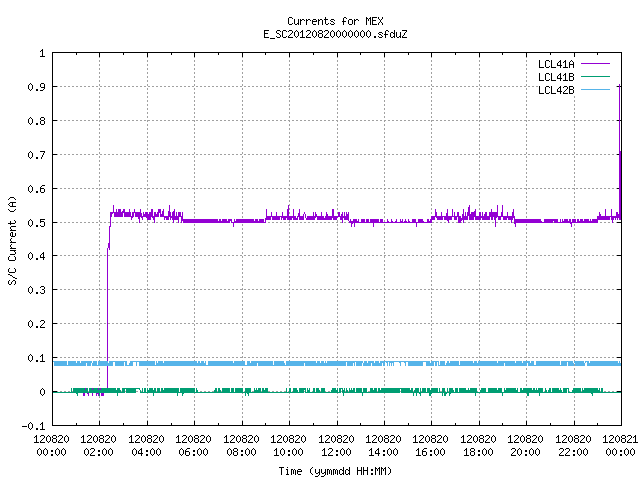Click the blue LCL42B legend line sample

595,89
